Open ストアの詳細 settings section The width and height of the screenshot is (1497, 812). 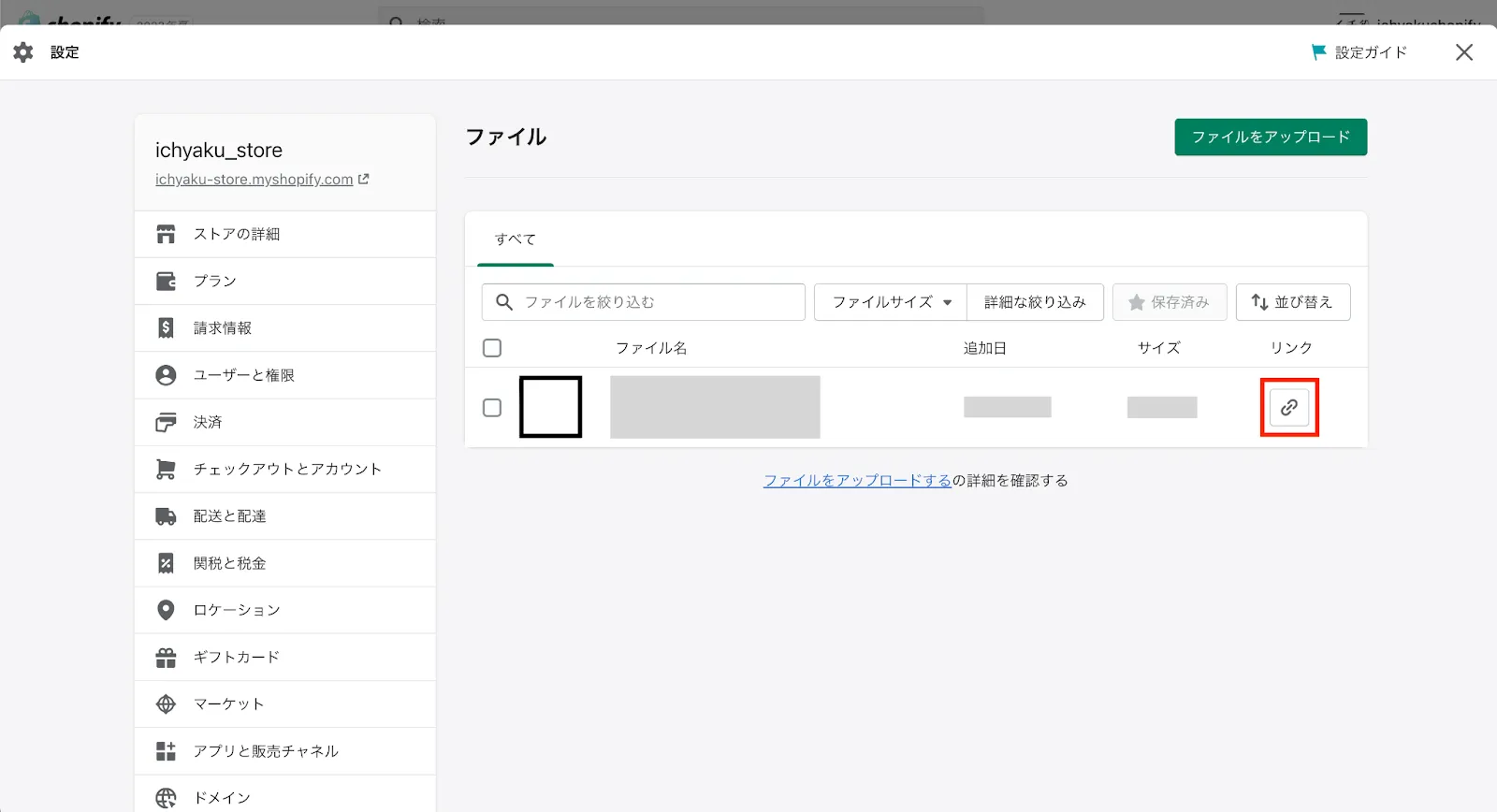pyautogui.click(x=285, y=234)
